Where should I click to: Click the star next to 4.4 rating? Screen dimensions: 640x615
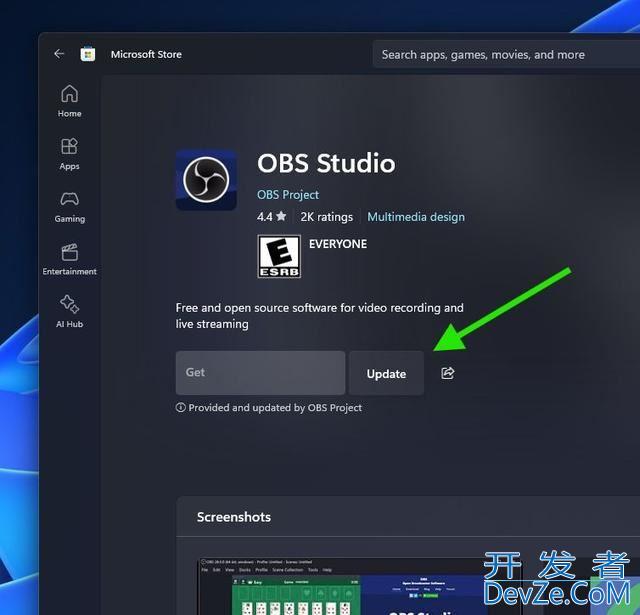click(281, 216)
